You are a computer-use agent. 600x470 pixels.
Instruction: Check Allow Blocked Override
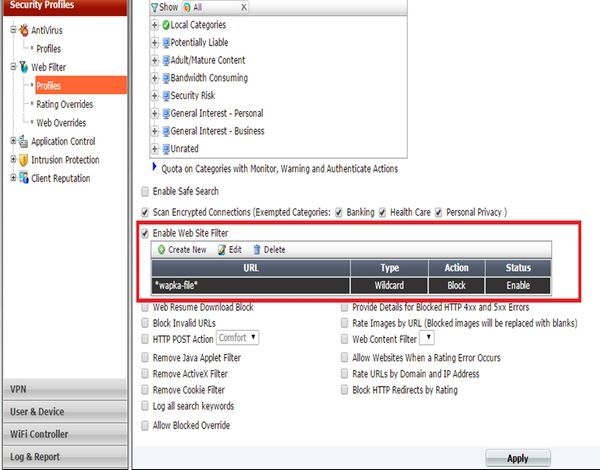[145, 425]
